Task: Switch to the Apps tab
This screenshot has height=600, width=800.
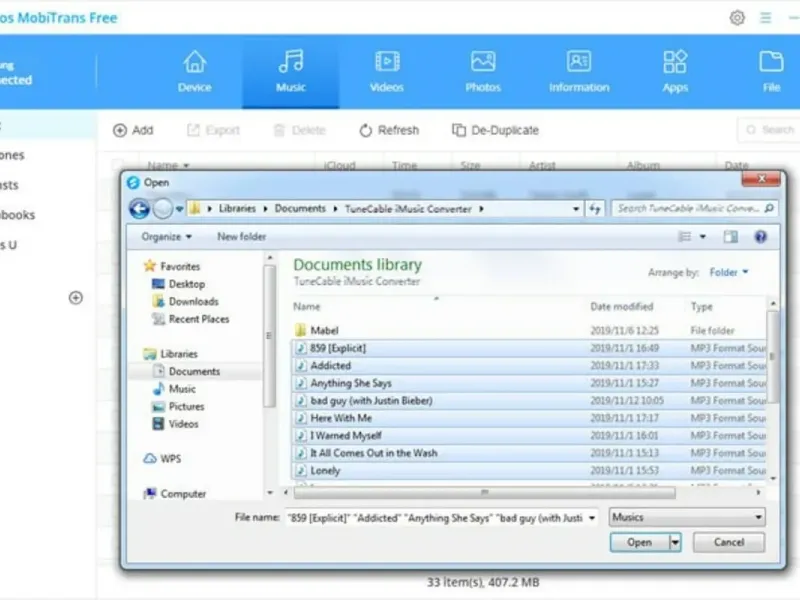Action: (675, 71)
